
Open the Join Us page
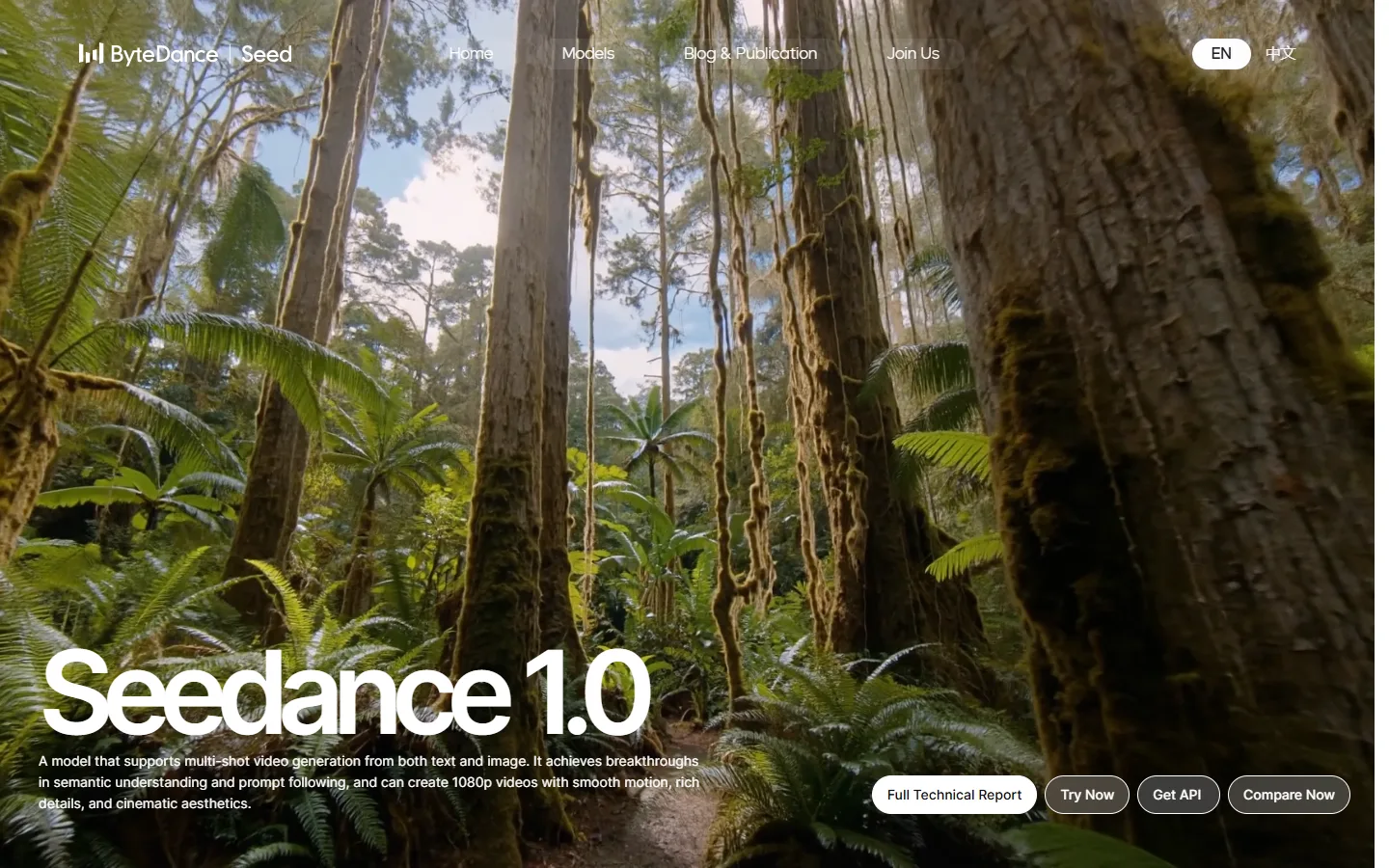[x=912, y=53]
